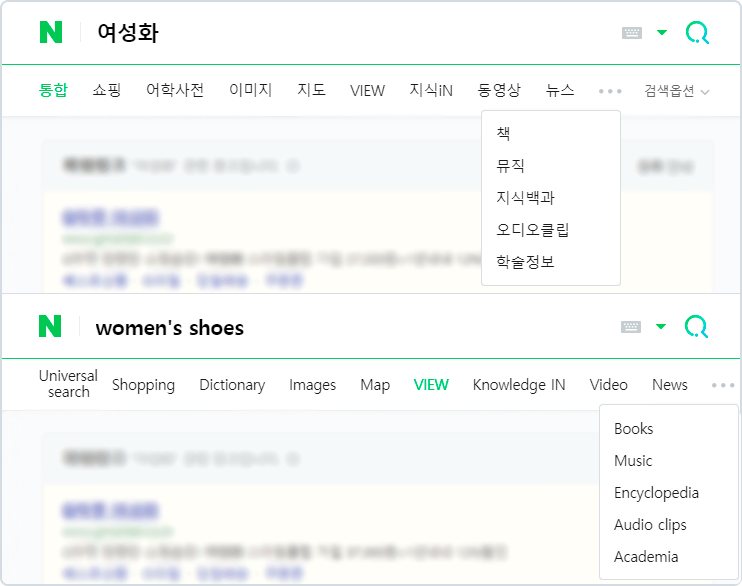Switch to the Video tab
The image size is (742, 586).
pos(609,385)
